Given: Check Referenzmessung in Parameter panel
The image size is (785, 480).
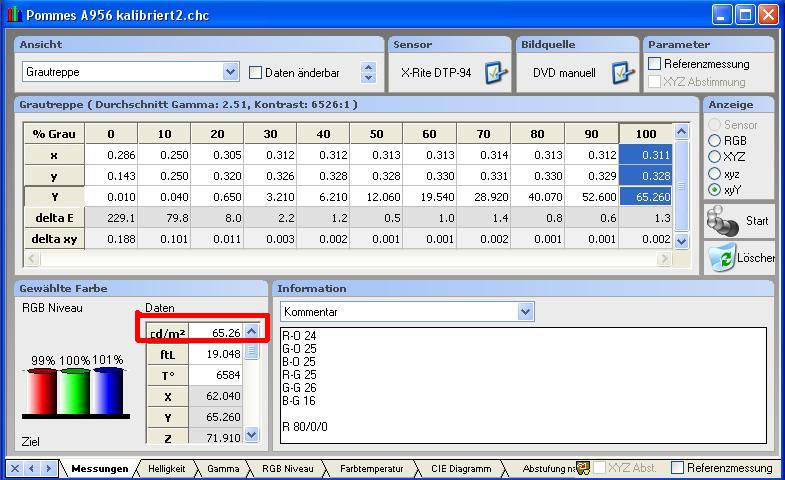Looking at the screenshot, I should pos(655,64).
